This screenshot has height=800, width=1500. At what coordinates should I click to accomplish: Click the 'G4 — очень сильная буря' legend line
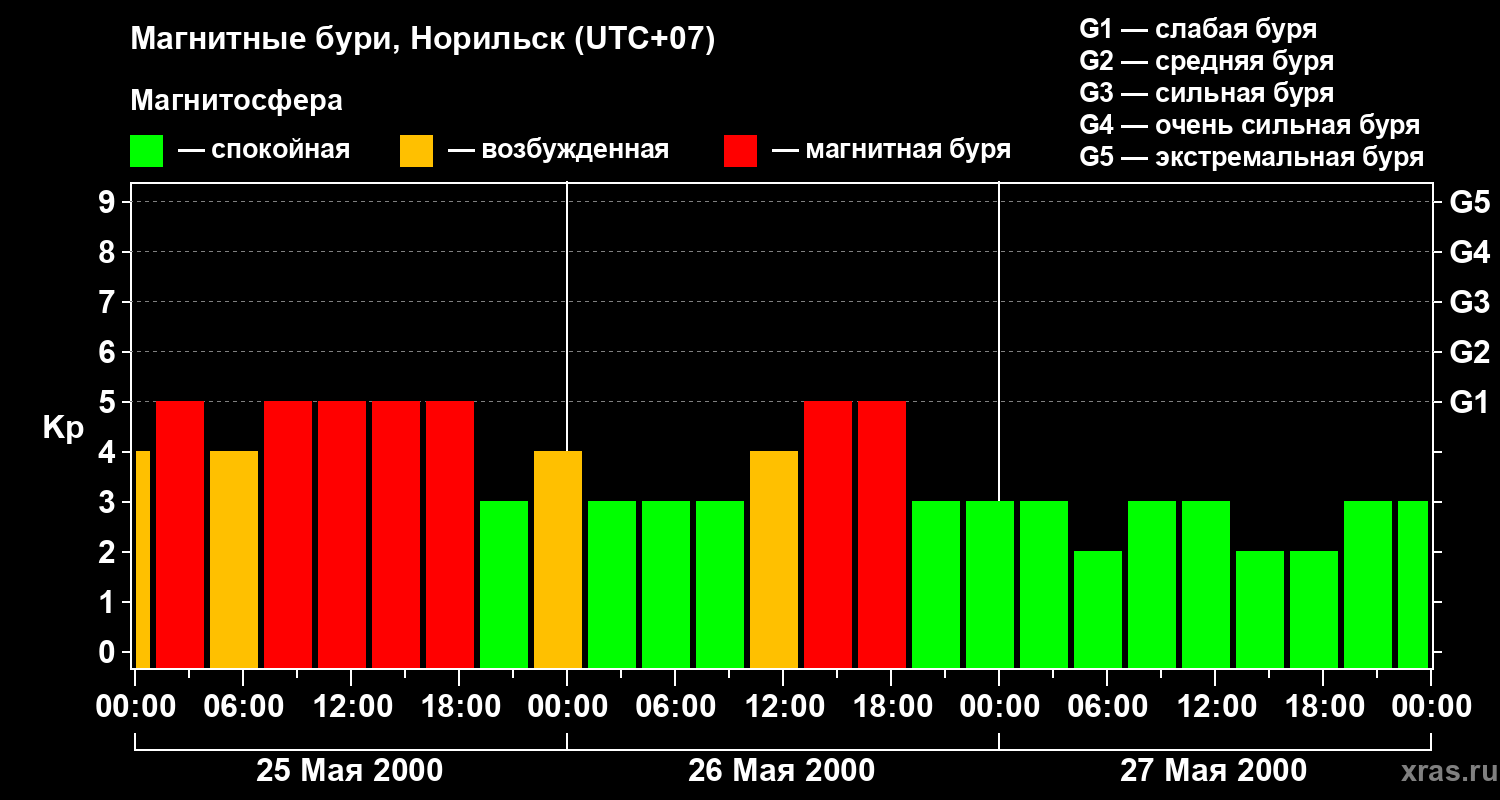tap(1250, 125)
